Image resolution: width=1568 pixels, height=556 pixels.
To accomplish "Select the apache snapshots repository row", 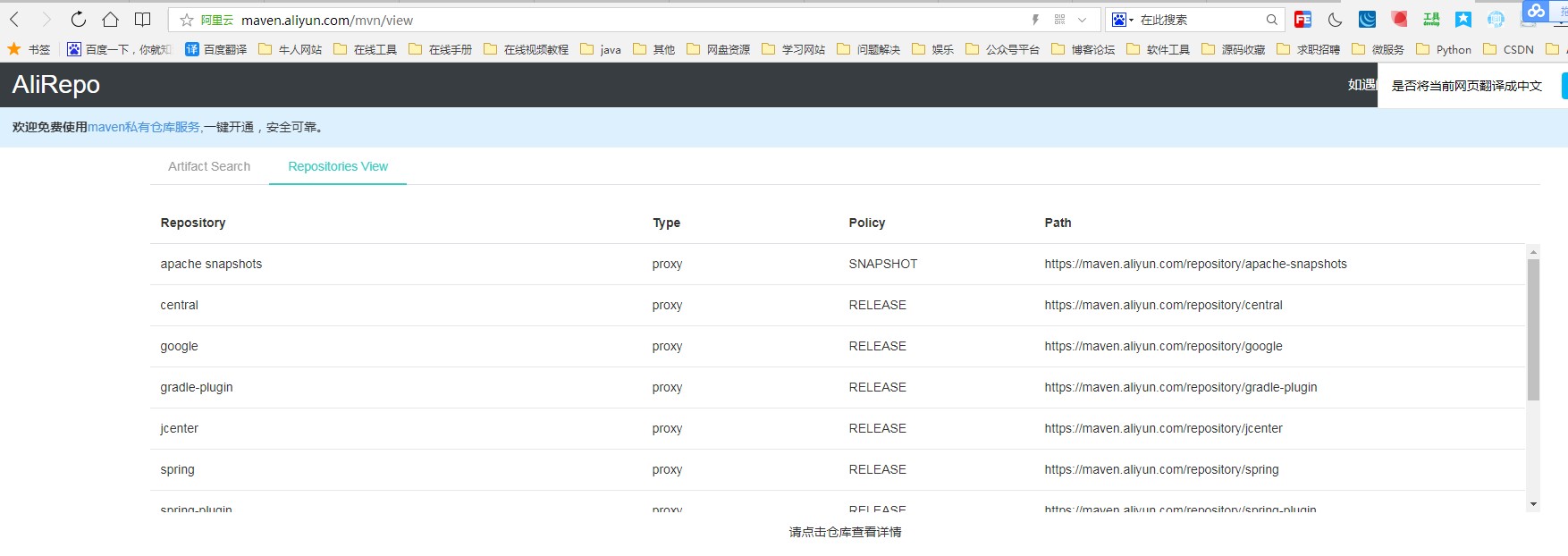I will pyautogui.click(x=838, y=264).
